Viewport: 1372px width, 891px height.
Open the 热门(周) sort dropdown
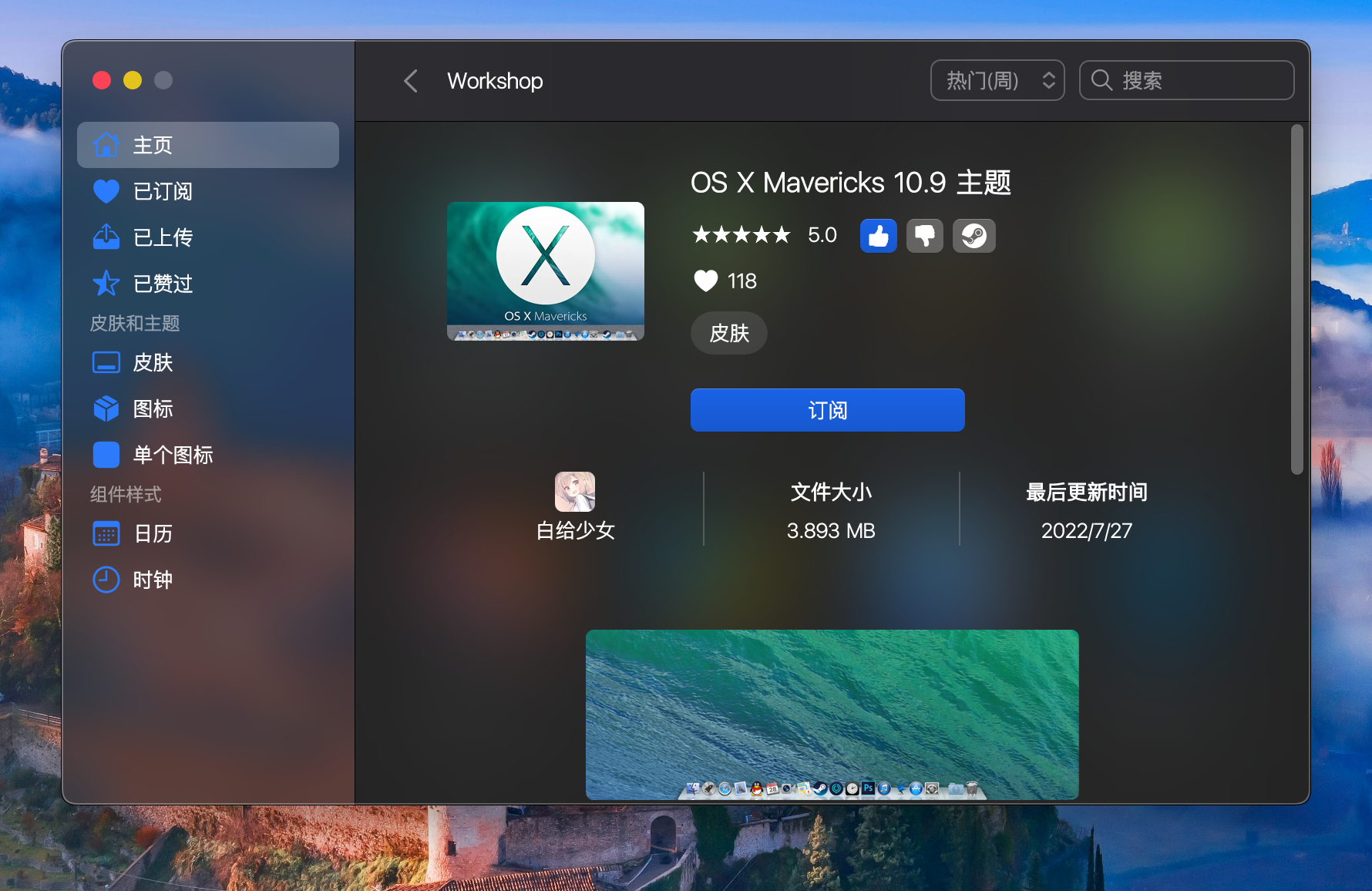997,80
